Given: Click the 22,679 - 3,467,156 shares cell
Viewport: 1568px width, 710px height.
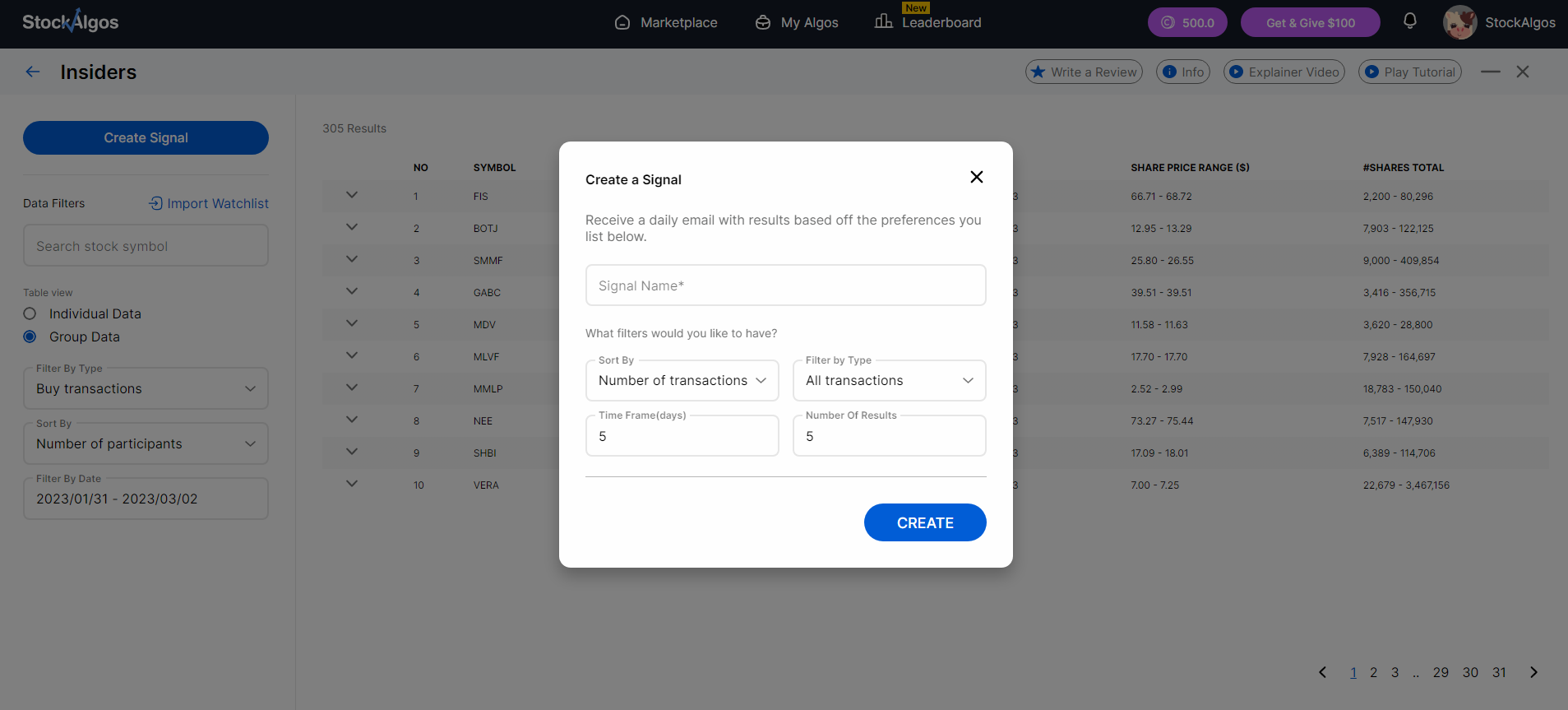Looking at the screenshot, I should tap(1406, 485).
